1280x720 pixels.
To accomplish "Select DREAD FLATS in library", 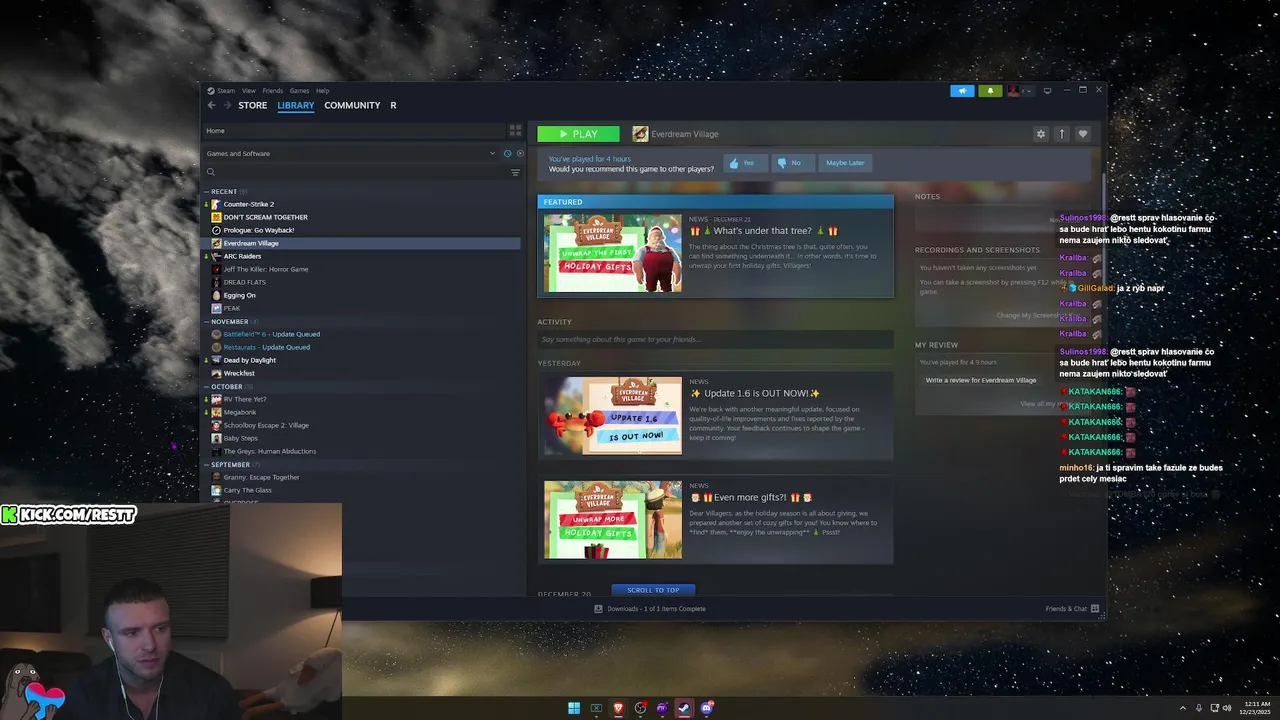I will click(245, 282).
